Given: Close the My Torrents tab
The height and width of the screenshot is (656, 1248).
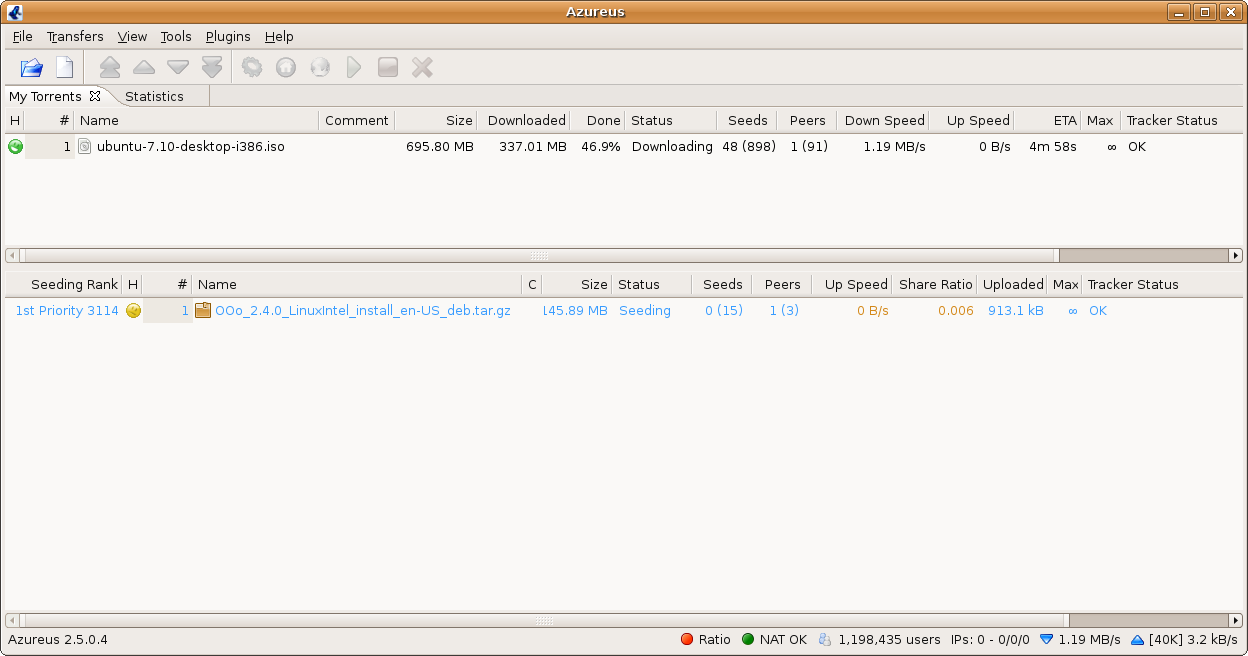Looking at the screenshot, I should 95,96.
